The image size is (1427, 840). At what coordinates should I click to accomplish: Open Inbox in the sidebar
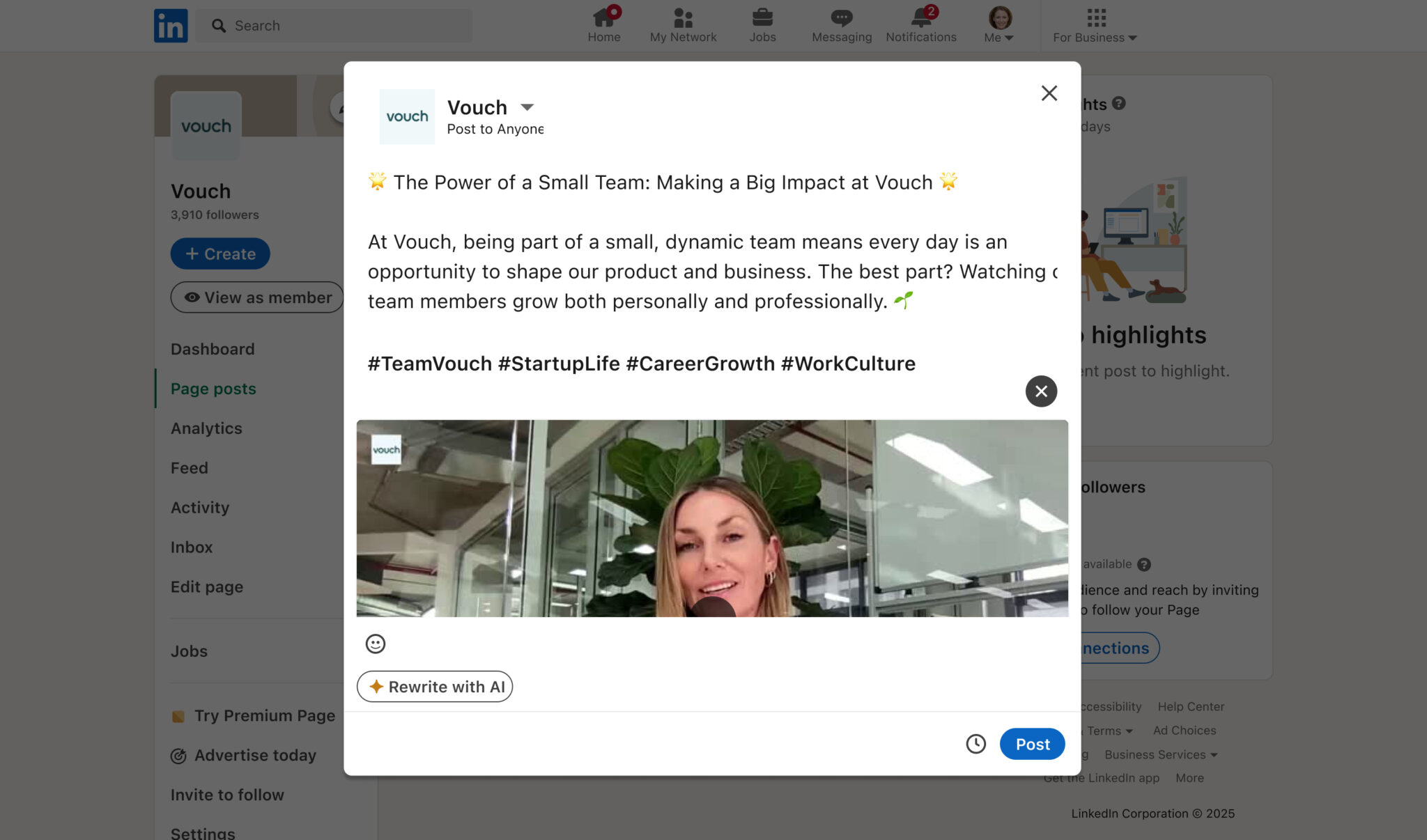192,547
